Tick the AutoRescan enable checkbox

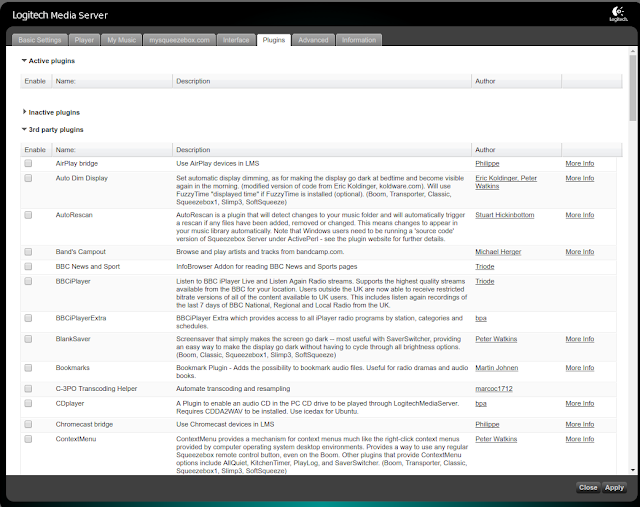(28, 215)
